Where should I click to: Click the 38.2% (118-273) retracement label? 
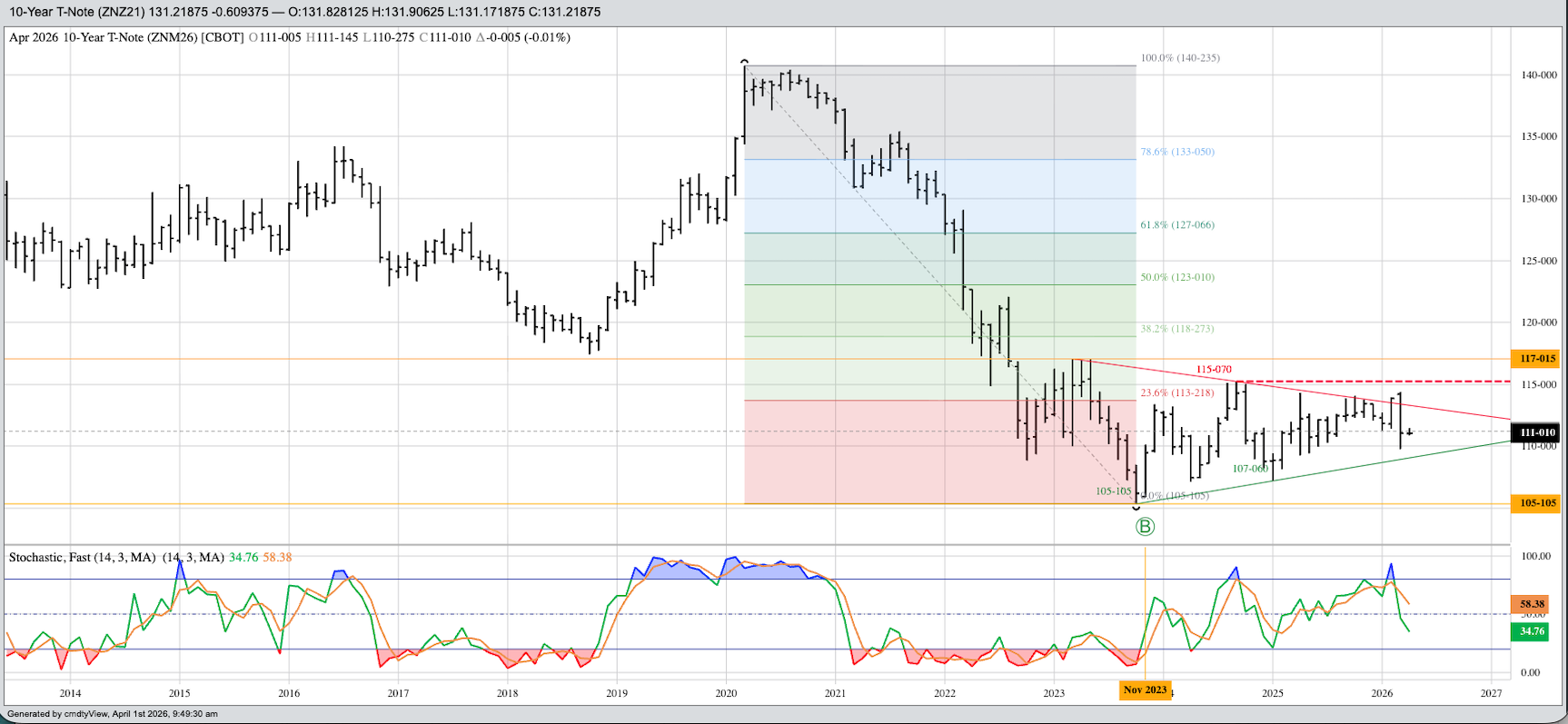1176,329
